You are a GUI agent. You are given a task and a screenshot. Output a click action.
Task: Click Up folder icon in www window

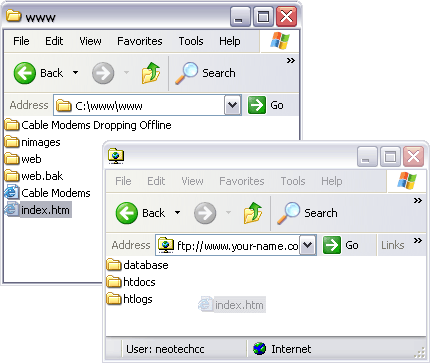tap(151, 73)
